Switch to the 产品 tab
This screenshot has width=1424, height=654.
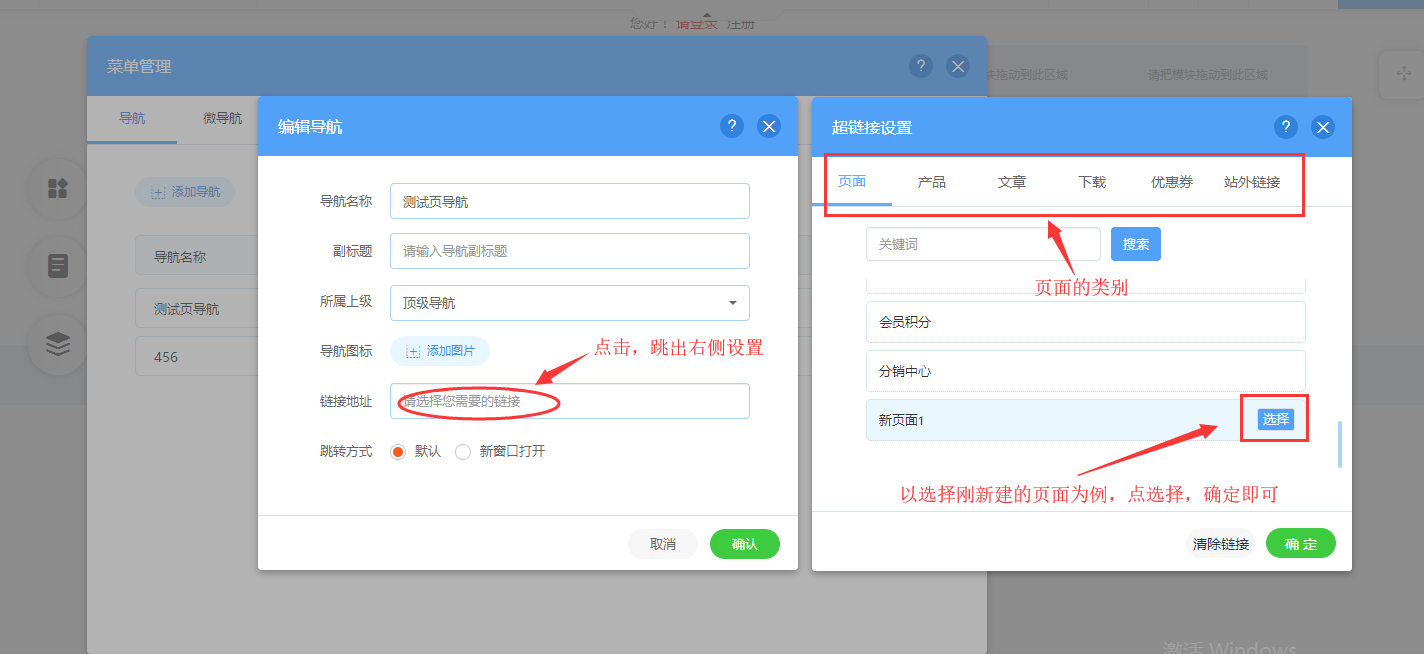931,182
